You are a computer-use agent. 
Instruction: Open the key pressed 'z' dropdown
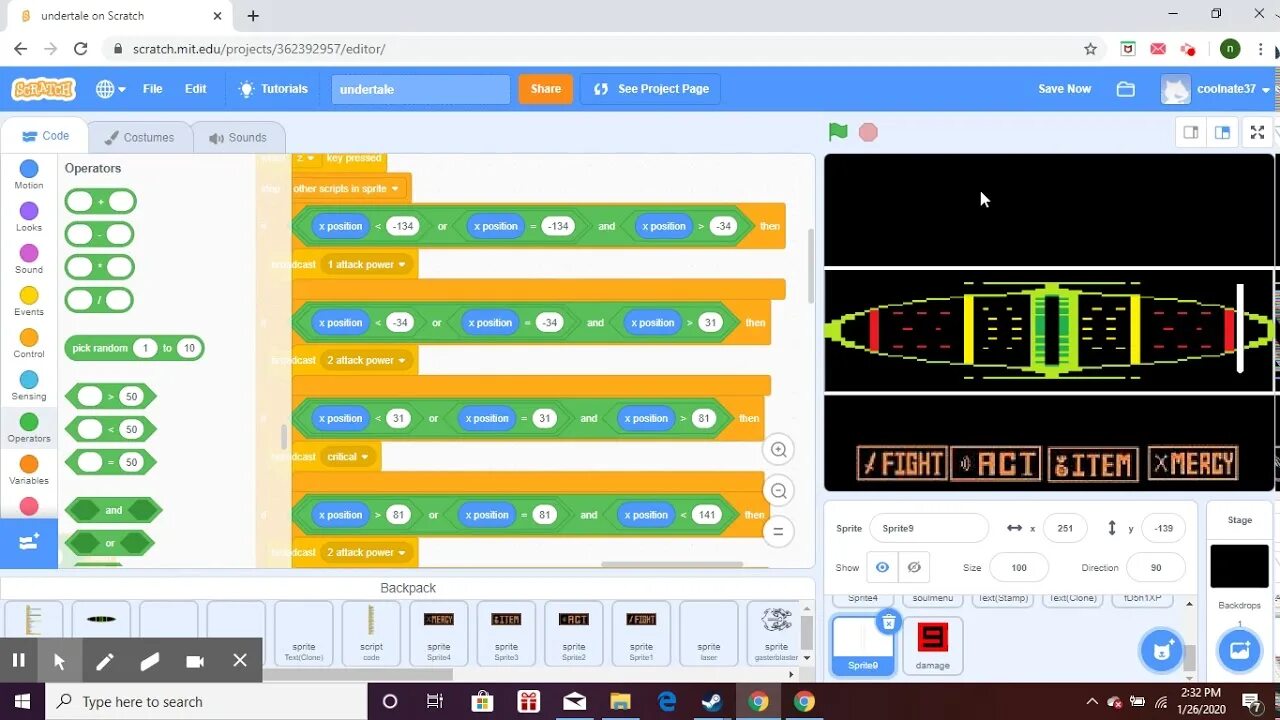[305, 158]
